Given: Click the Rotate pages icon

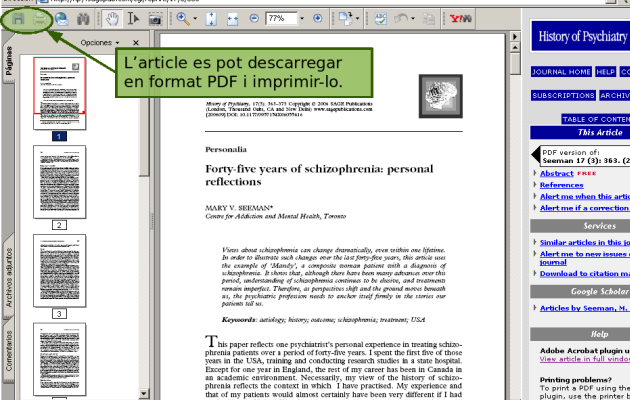Looking at the screenshot, I should point(345,18).
